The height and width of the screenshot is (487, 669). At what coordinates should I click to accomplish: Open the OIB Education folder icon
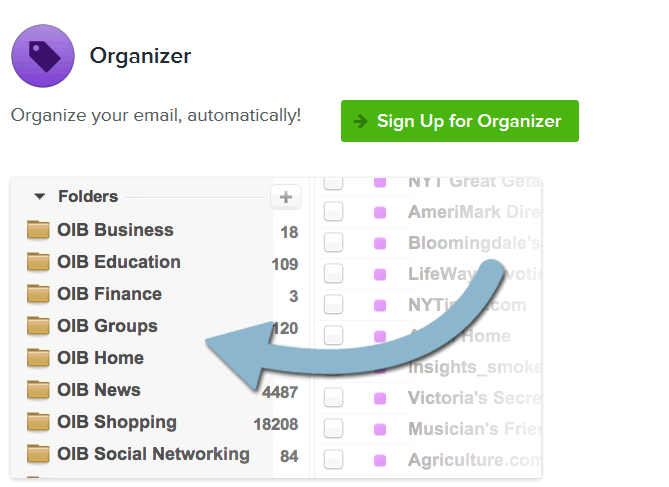coord(38,262)
